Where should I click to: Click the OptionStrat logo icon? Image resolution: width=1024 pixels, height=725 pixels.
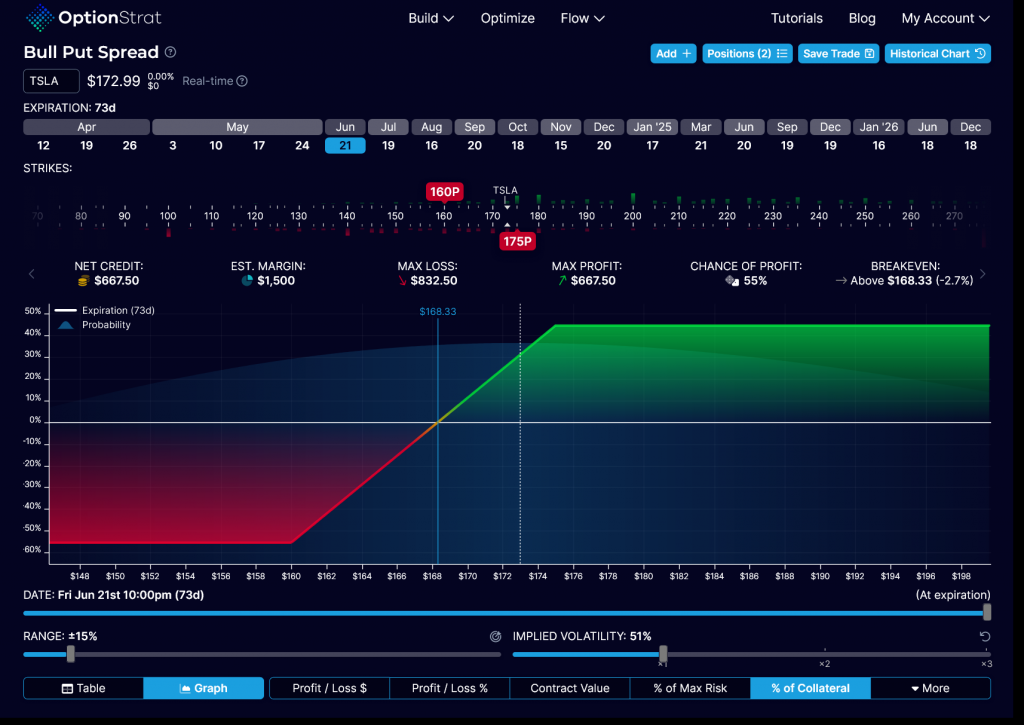[41, 18]
